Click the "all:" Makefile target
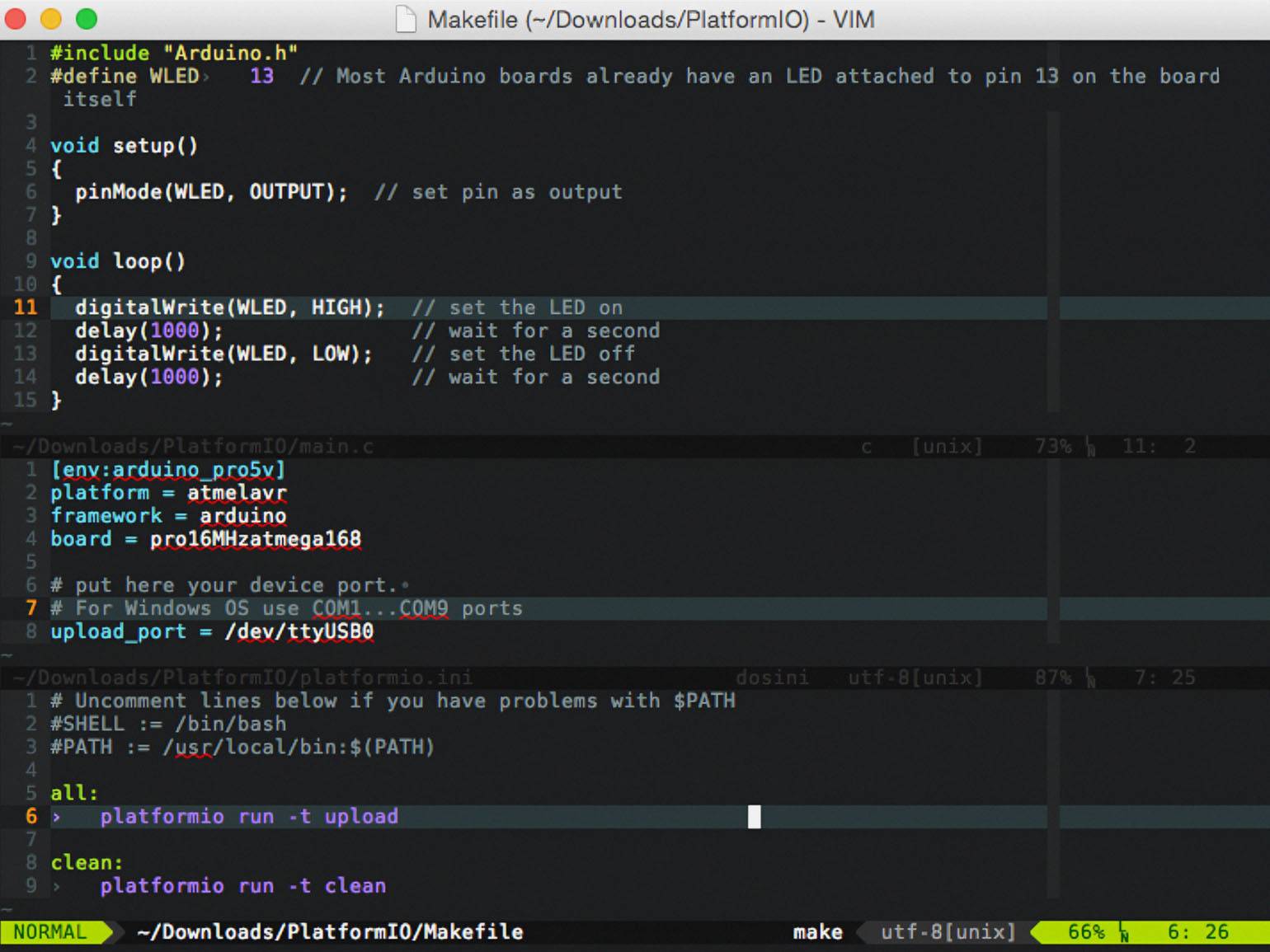This screenshot has height=952, width=1270. pos(74,793)
